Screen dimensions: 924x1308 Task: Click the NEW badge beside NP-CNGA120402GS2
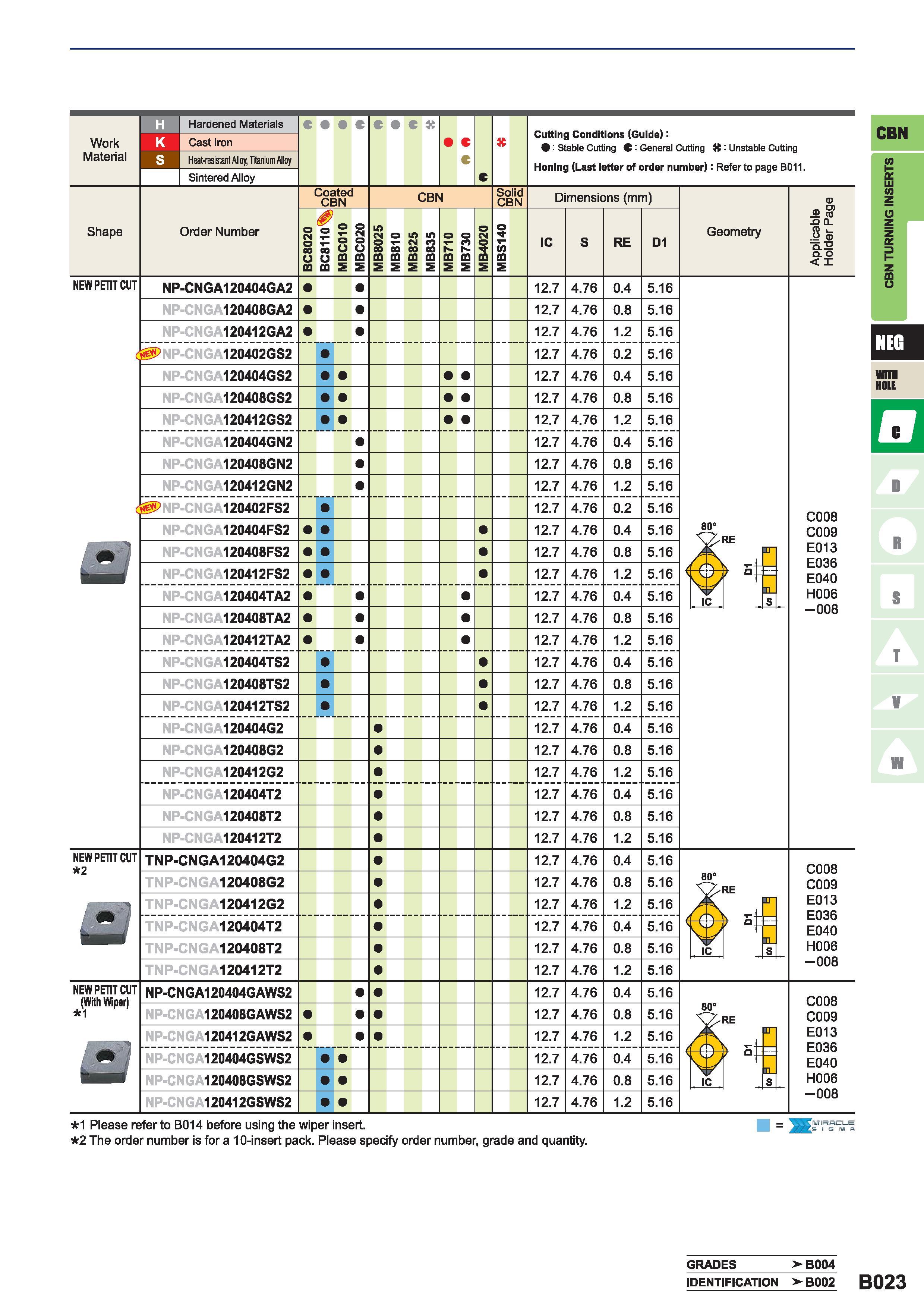148,354
